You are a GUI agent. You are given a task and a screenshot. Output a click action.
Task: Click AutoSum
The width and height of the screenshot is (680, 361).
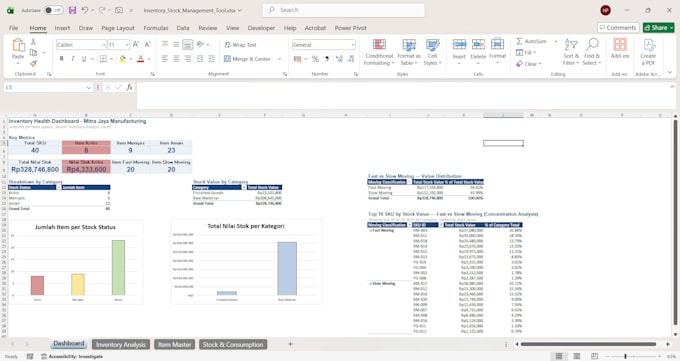[x=532, y=41]
